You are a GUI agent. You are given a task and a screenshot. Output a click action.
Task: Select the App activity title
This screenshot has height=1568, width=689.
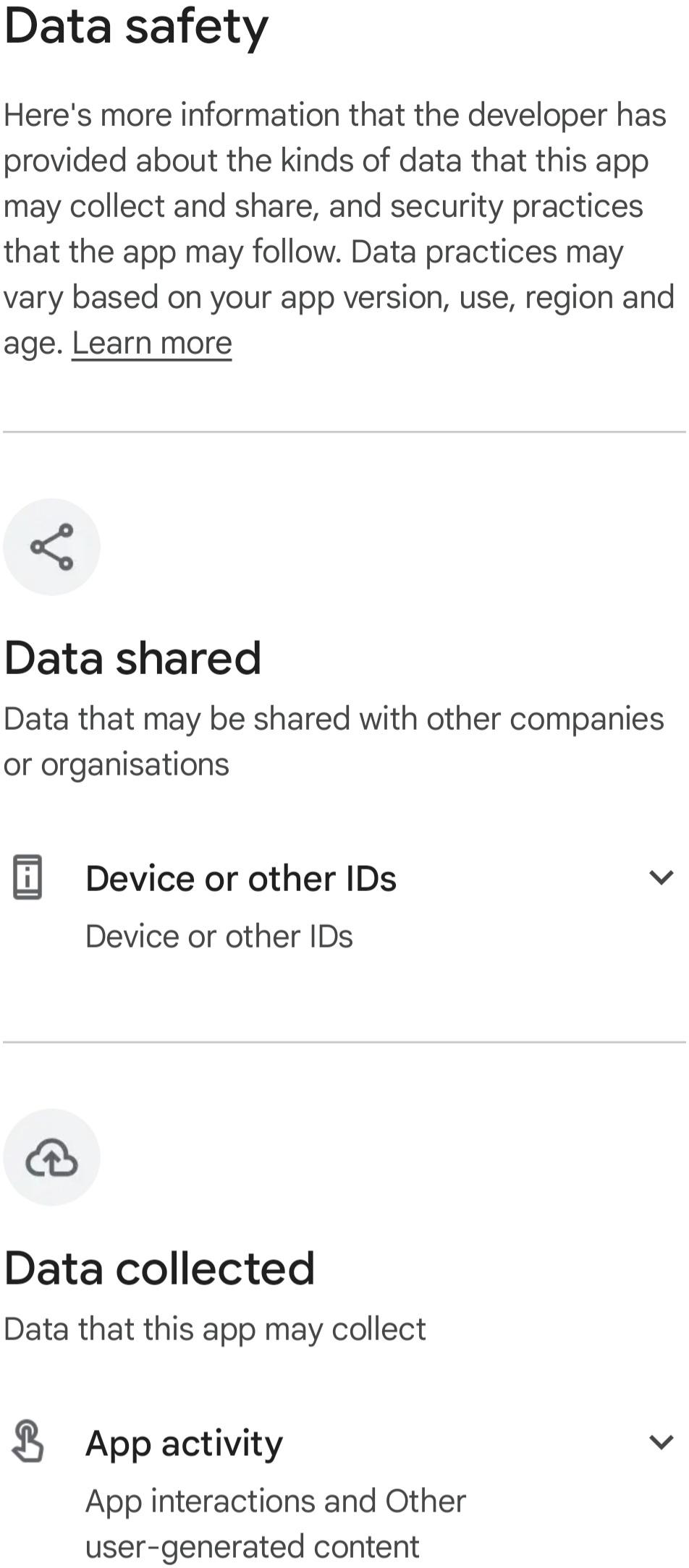[184, 1444]
